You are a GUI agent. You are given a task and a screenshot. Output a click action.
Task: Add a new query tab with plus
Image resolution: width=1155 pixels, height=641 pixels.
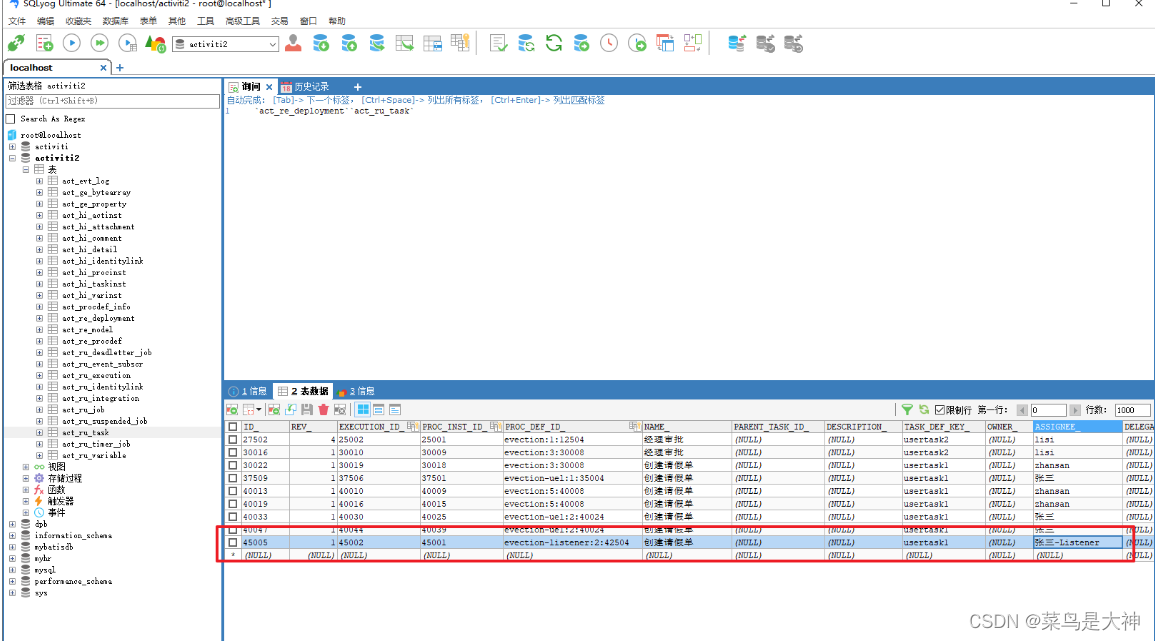pyautogui.click(x=358, y=87)
